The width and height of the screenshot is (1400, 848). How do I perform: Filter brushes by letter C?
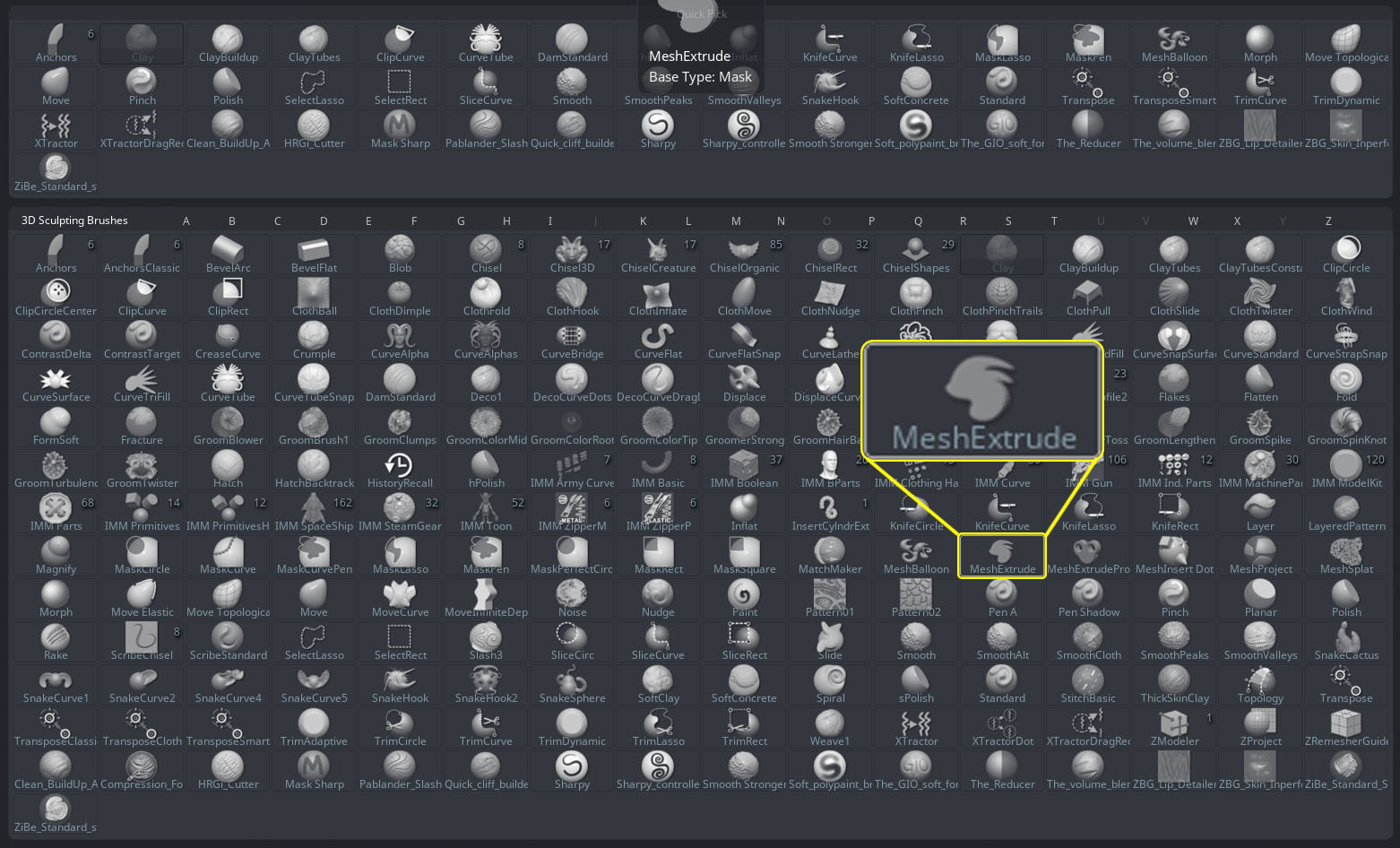278,221
